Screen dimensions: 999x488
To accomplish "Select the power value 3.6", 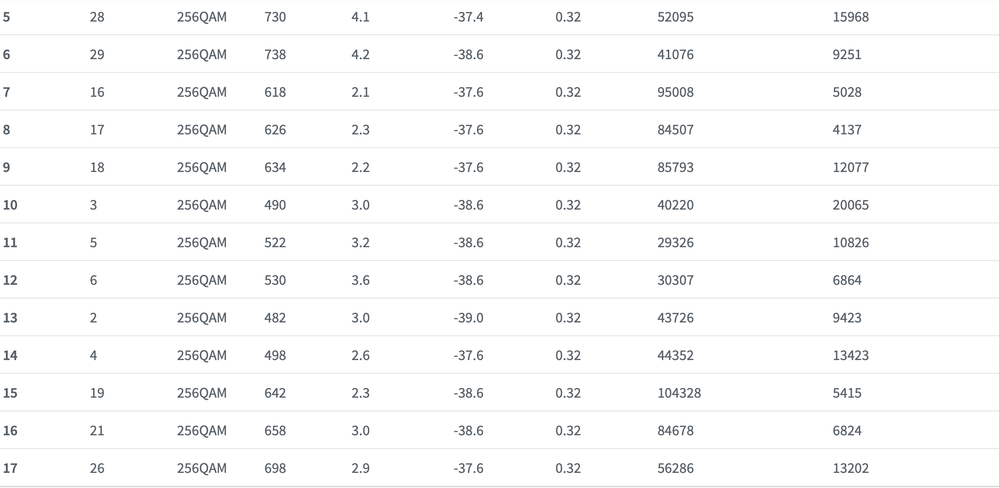I will point(360,280).
